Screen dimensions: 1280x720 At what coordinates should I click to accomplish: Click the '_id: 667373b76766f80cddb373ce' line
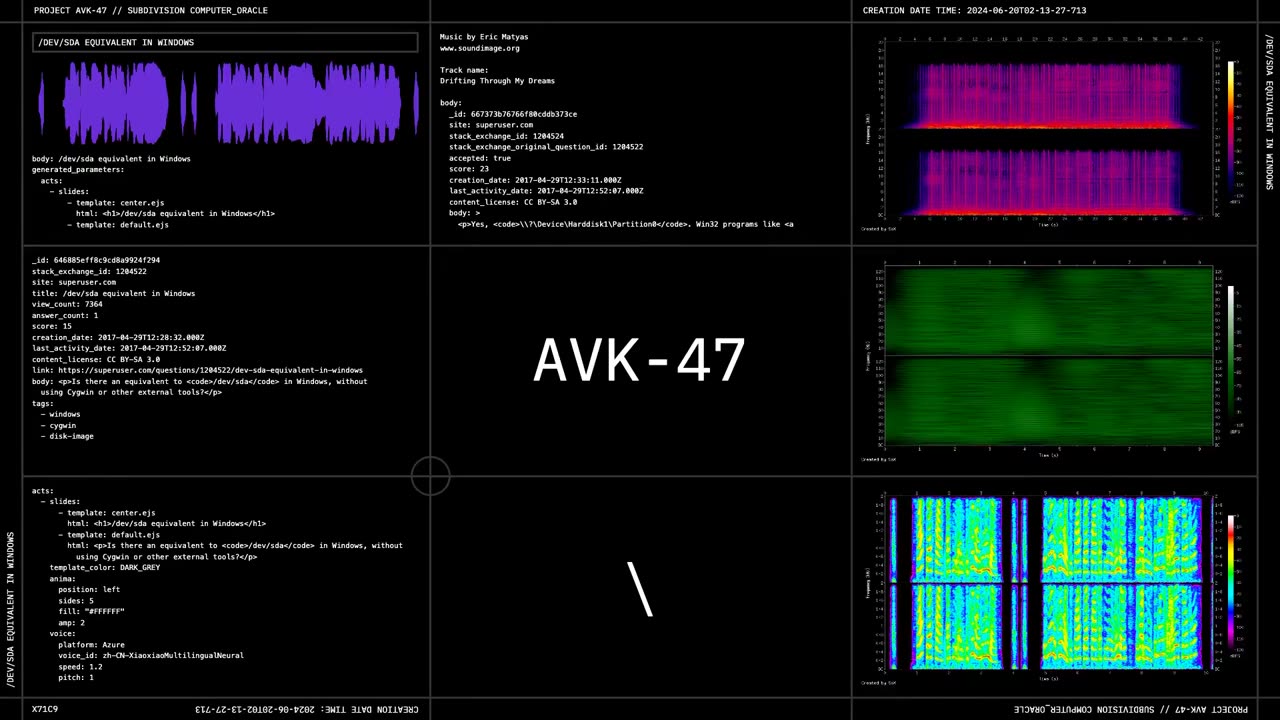[x=513, y=114]
